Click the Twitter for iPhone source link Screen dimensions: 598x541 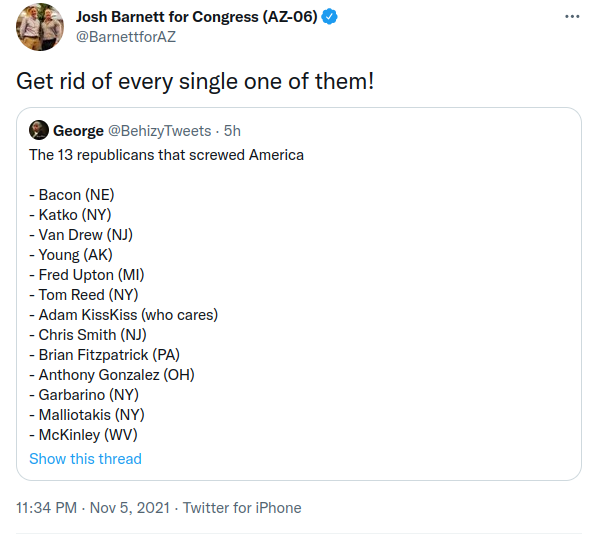click(242, 508)
